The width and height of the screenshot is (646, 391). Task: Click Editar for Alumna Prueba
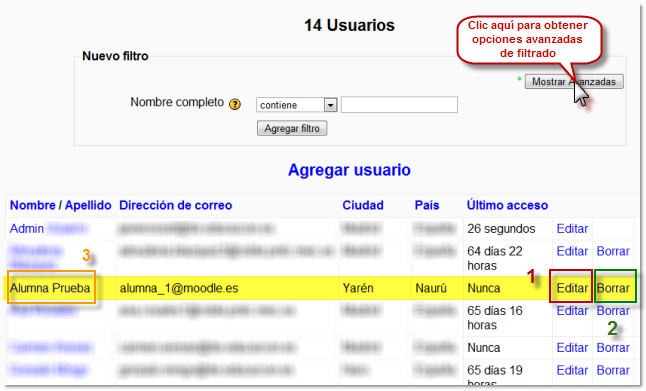[572, 288]
